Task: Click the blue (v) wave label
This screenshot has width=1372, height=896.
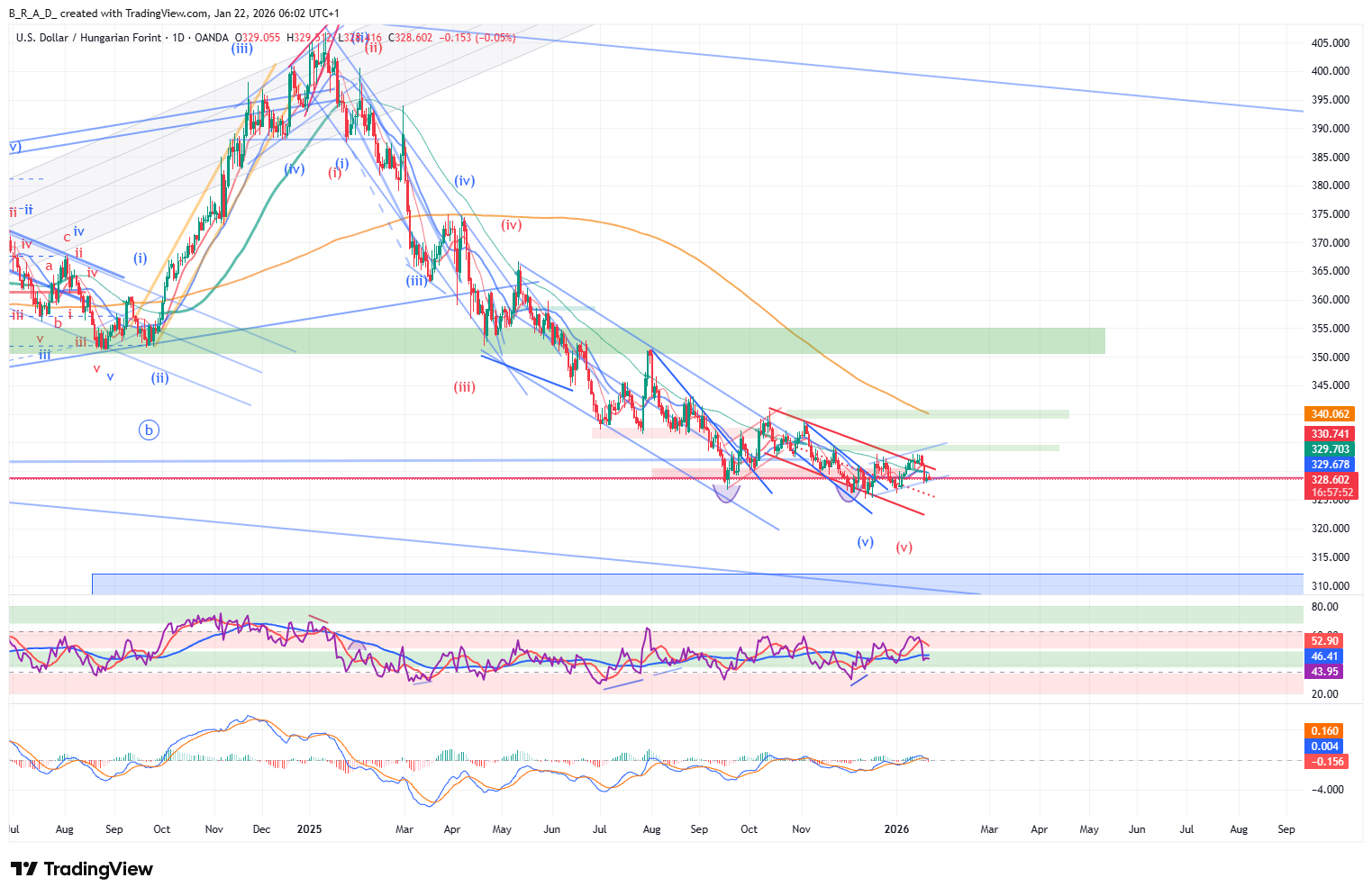Action: [865, 542]
